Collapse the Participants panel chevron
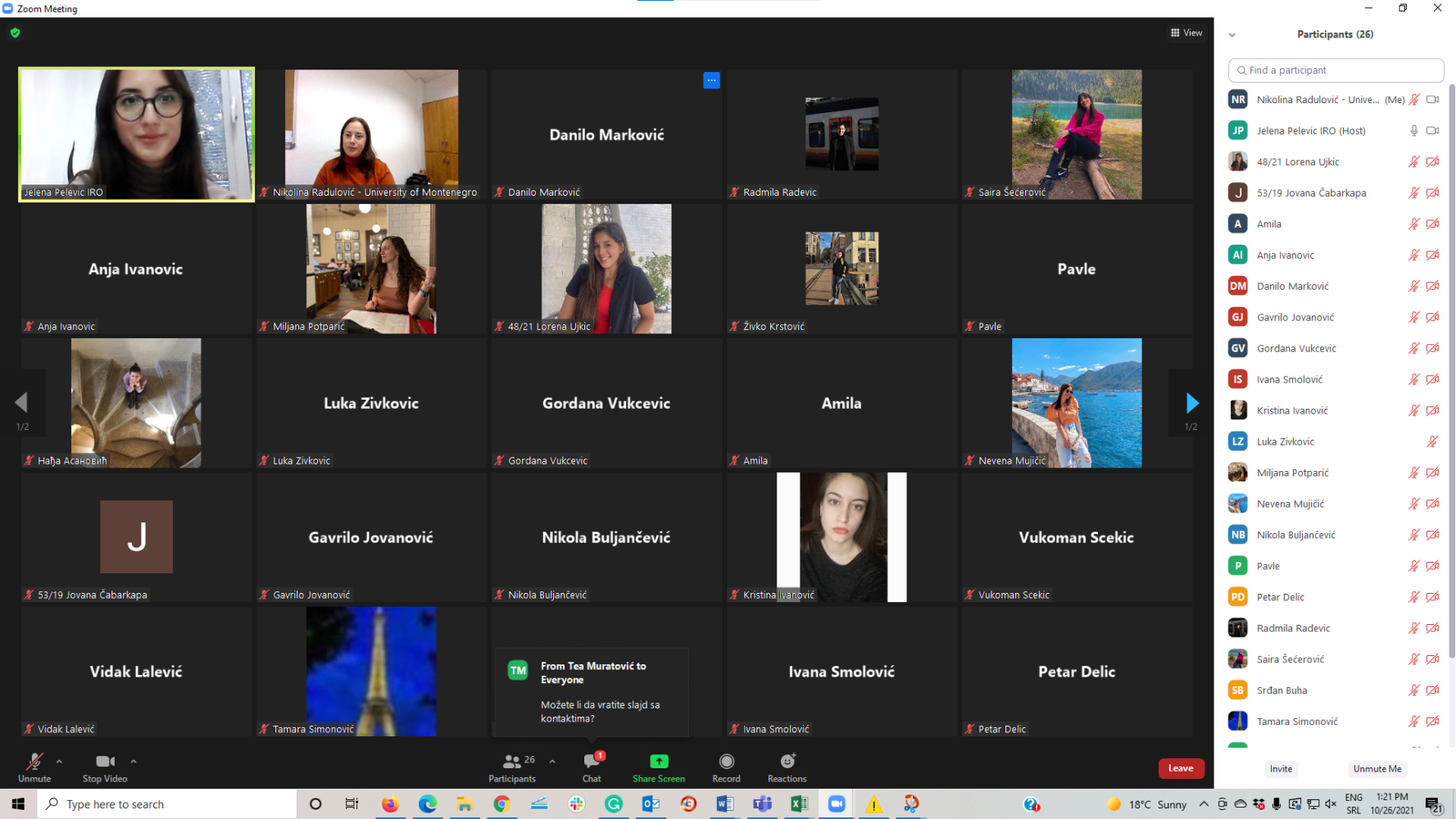The height and width of the screenshot is (819, 1456). pyautogui.click(x=1231, y=35)
